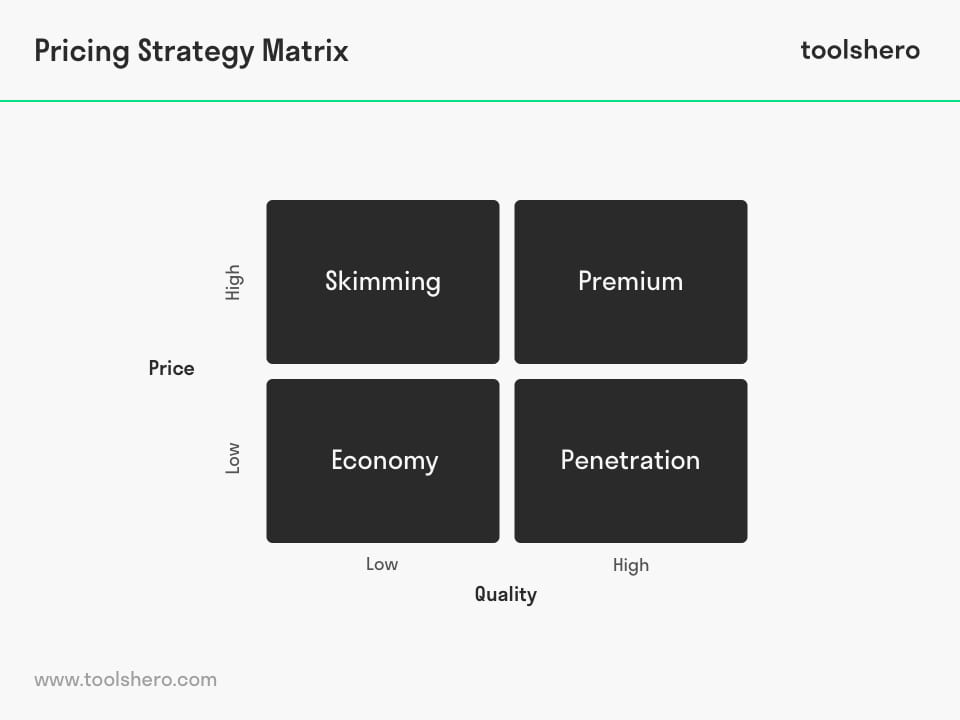960x720 pixels.
Task: Select the vertical Low price label
Action: 233,458
